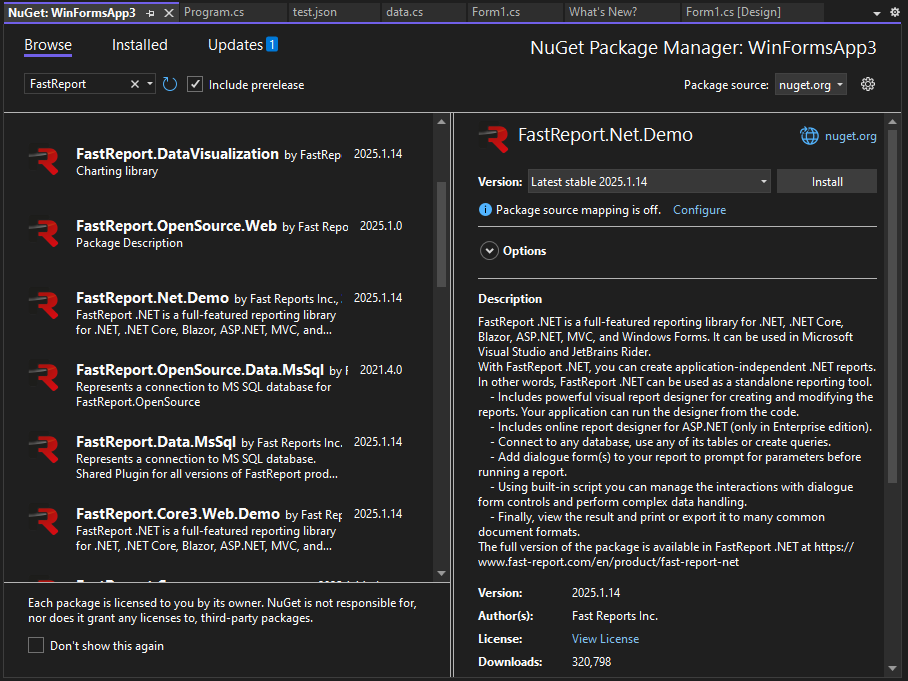Click the package source mapping info icon
The width and height of the screenshot is (908, 681).
tap(485, 210)
